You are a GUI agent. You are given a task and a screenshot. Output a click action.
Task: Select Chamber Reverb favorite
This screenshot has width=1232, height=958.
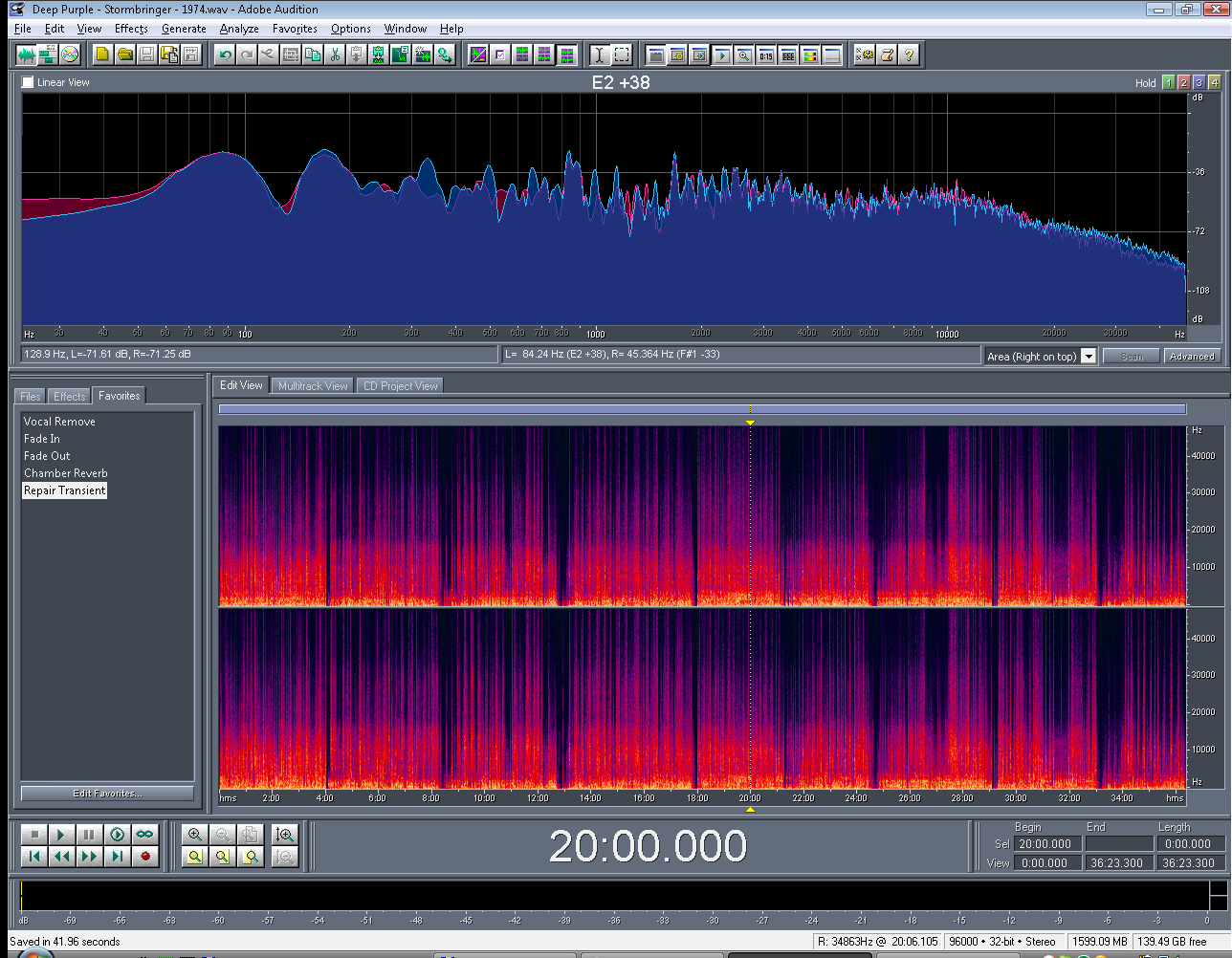pyautogui.click(x=65, y=473)
